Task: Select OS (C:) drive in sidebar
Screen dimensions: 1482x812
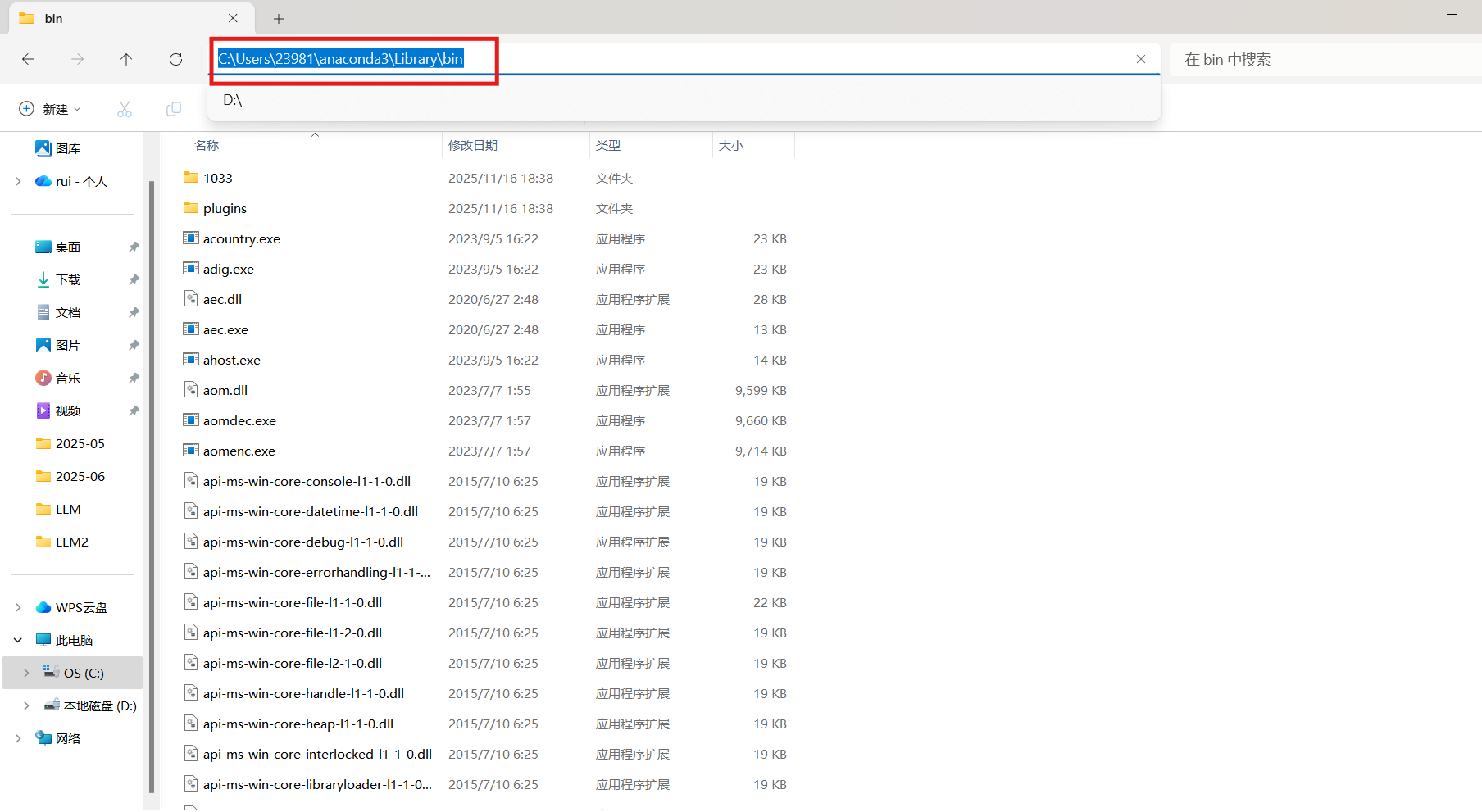Action: click(x=73, y=673)
